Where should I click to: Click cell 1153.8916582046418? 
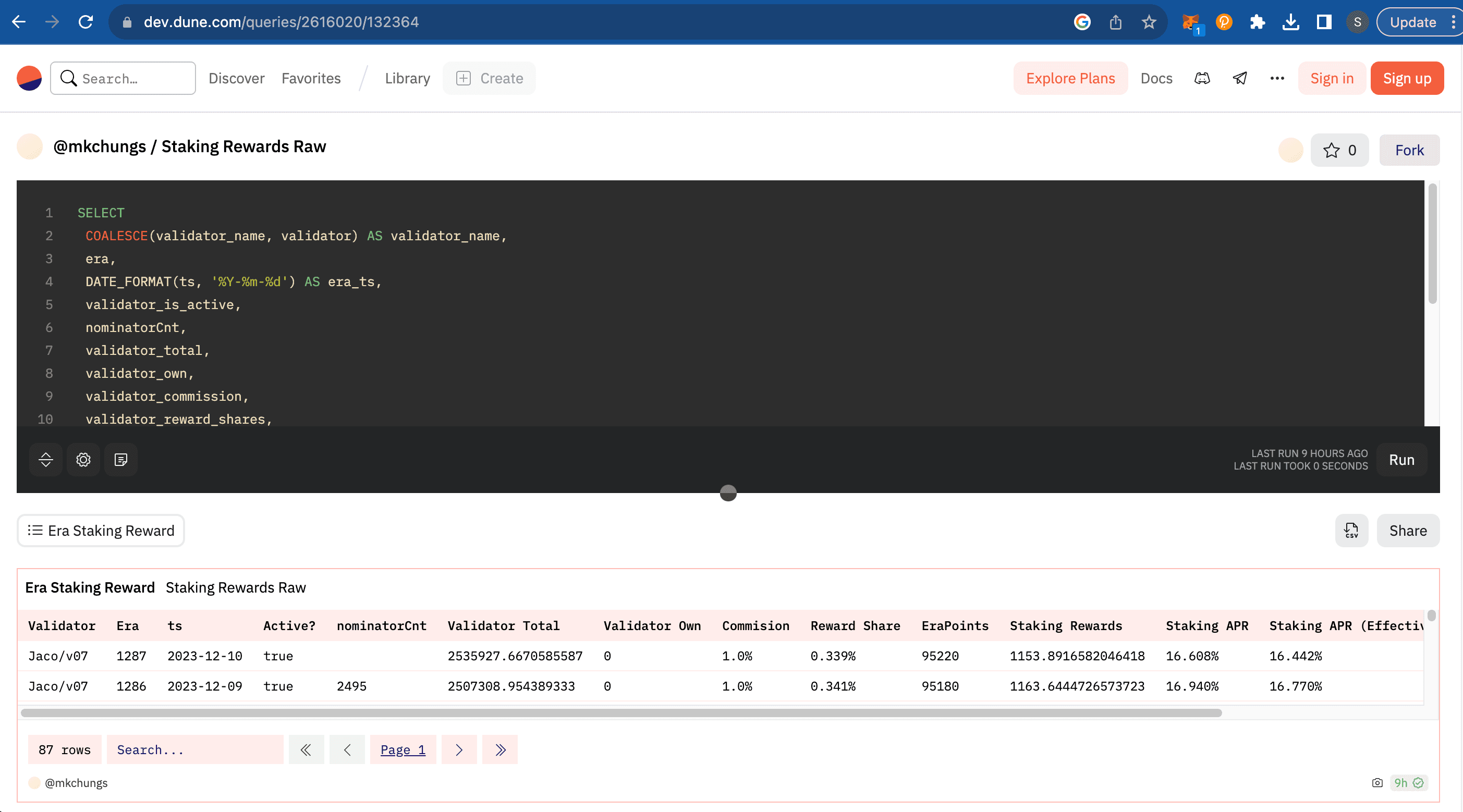1077,656
